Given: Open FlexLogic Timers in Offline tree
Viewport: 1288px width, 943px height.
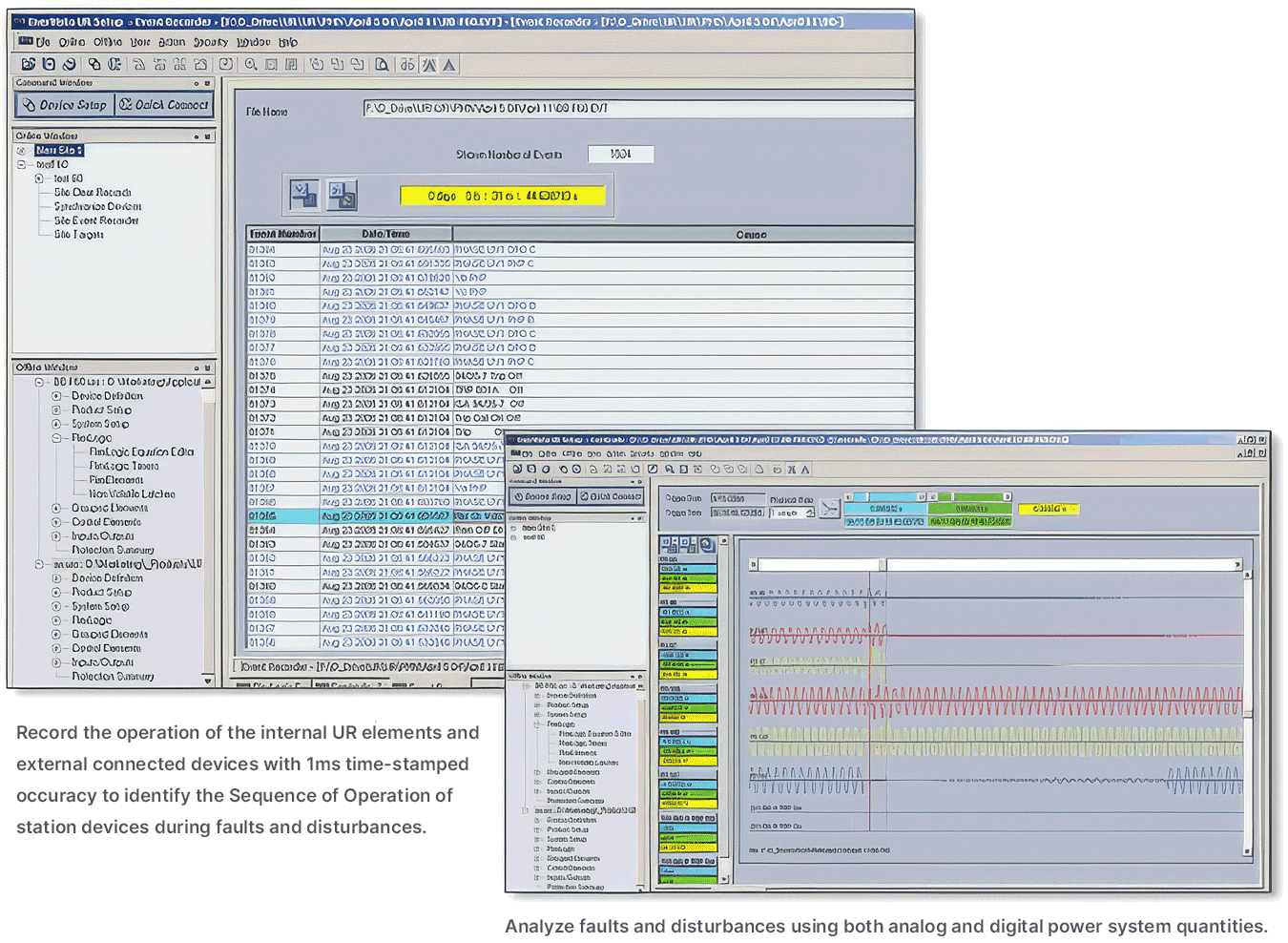Looking at the screenshot, I should pyautogui.click(x=124, y=466).
